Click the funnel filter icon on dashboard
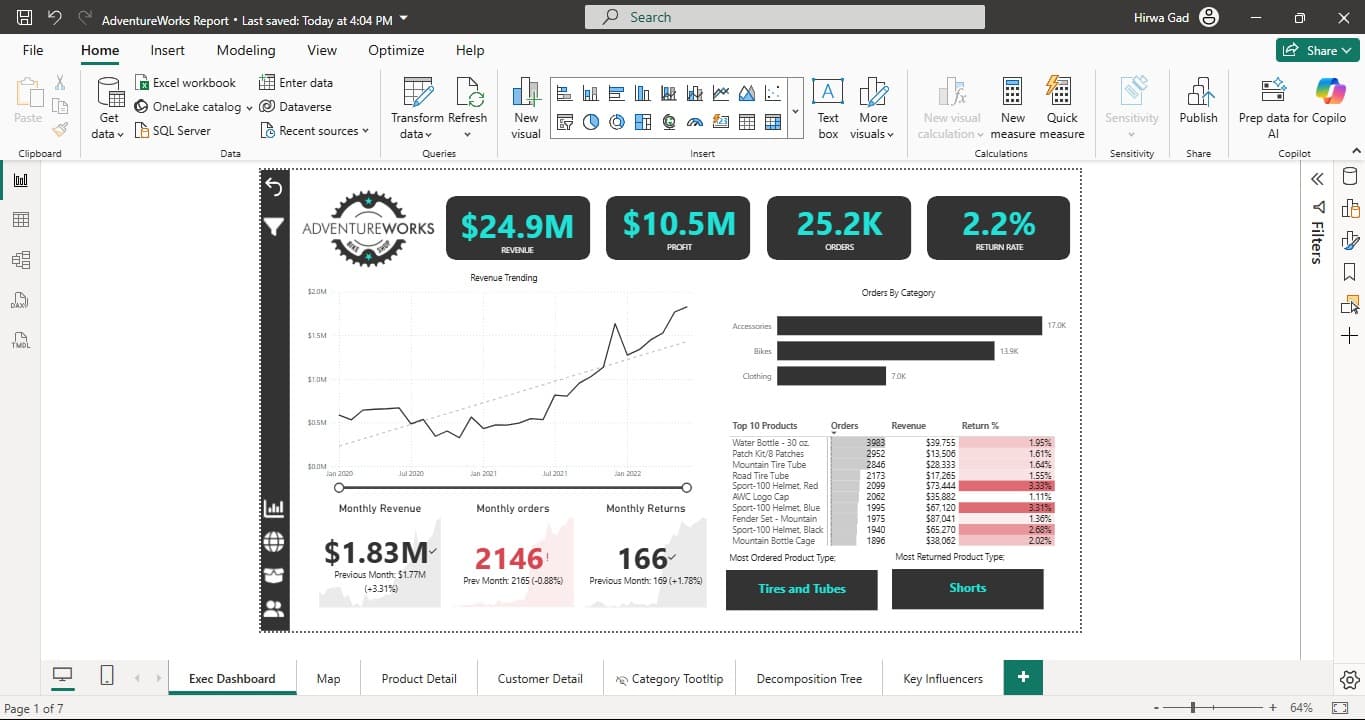The height and width of the screenshot is (720, 1365). [274, 227]
